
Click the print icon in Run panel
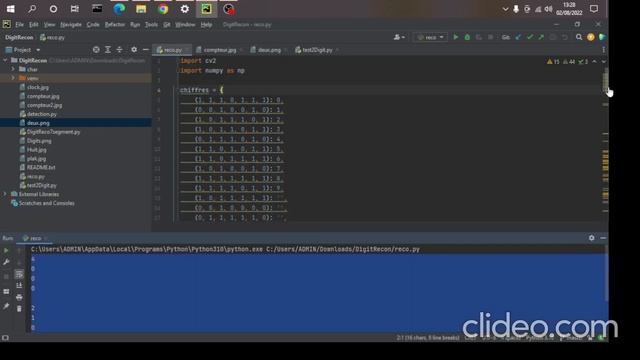pos(19,297)
